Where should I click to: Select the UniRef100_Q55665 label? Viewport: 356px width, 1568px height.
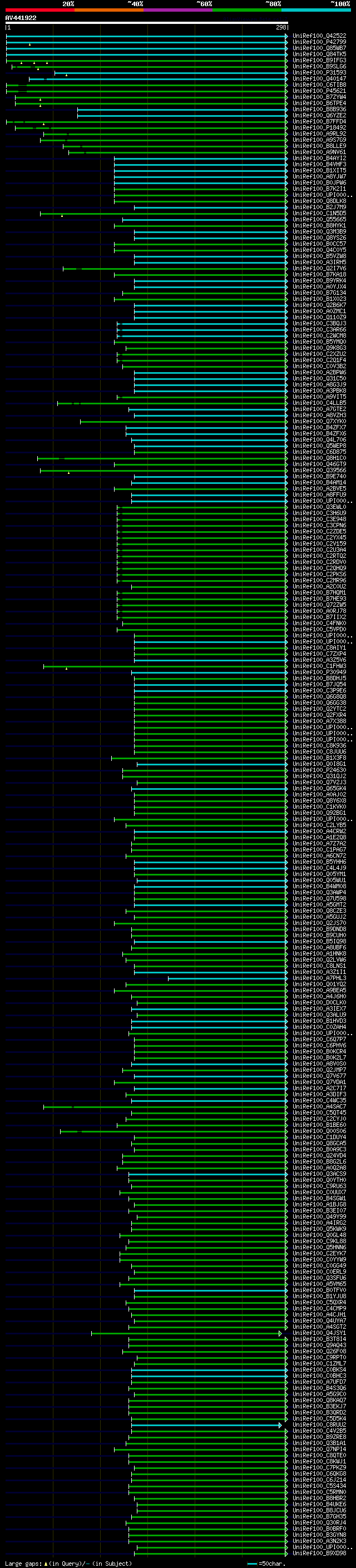tap(319, 220)
